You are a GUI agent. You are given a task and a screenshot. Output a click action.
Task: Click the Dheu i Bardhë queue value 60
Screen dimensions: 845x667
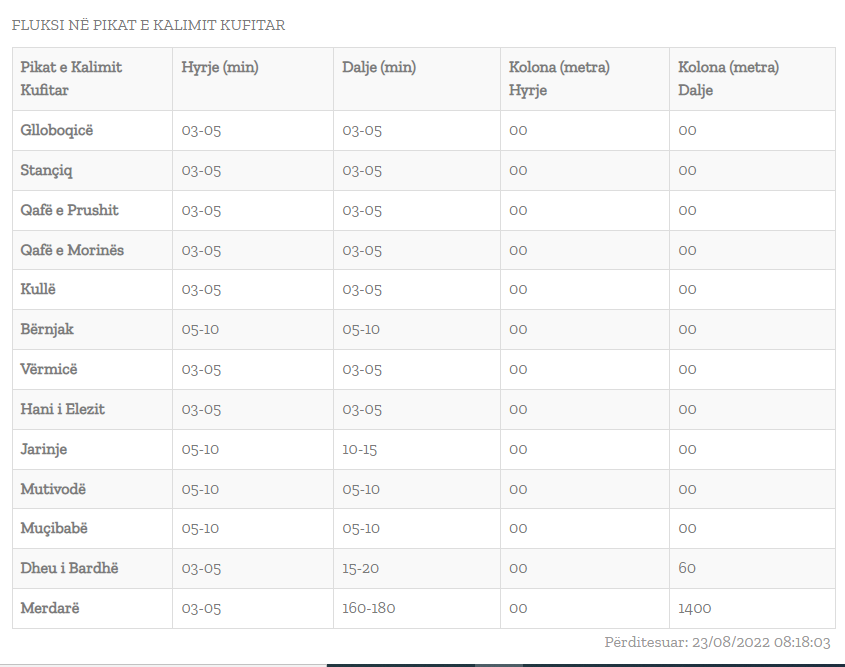click(x=687, y=568)
